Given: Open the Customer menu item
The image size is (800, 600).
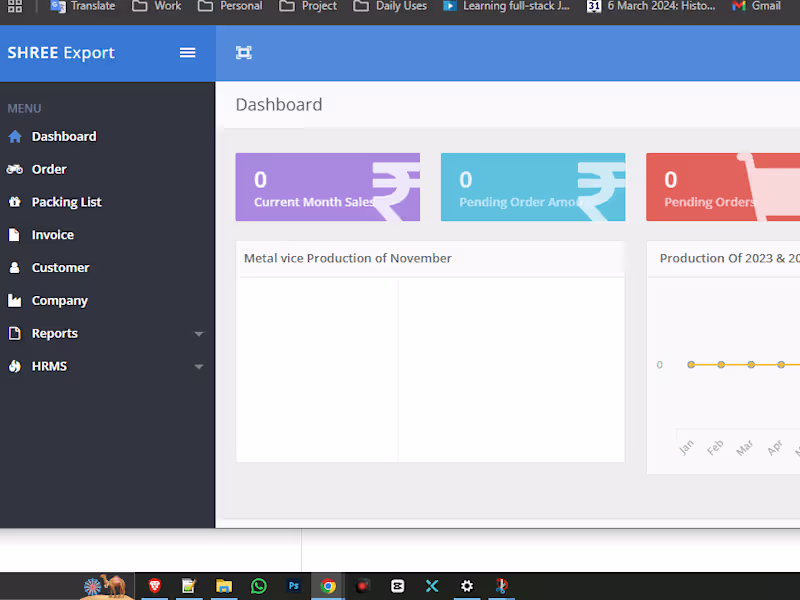Looking at the screenshot, I should click(60, 267).
